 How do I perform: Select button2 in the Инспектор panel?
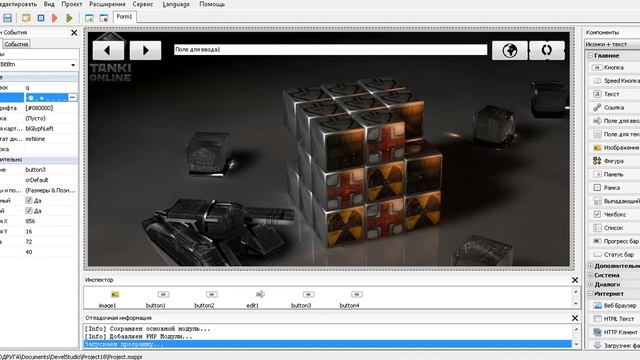click(x=204, y=299)
